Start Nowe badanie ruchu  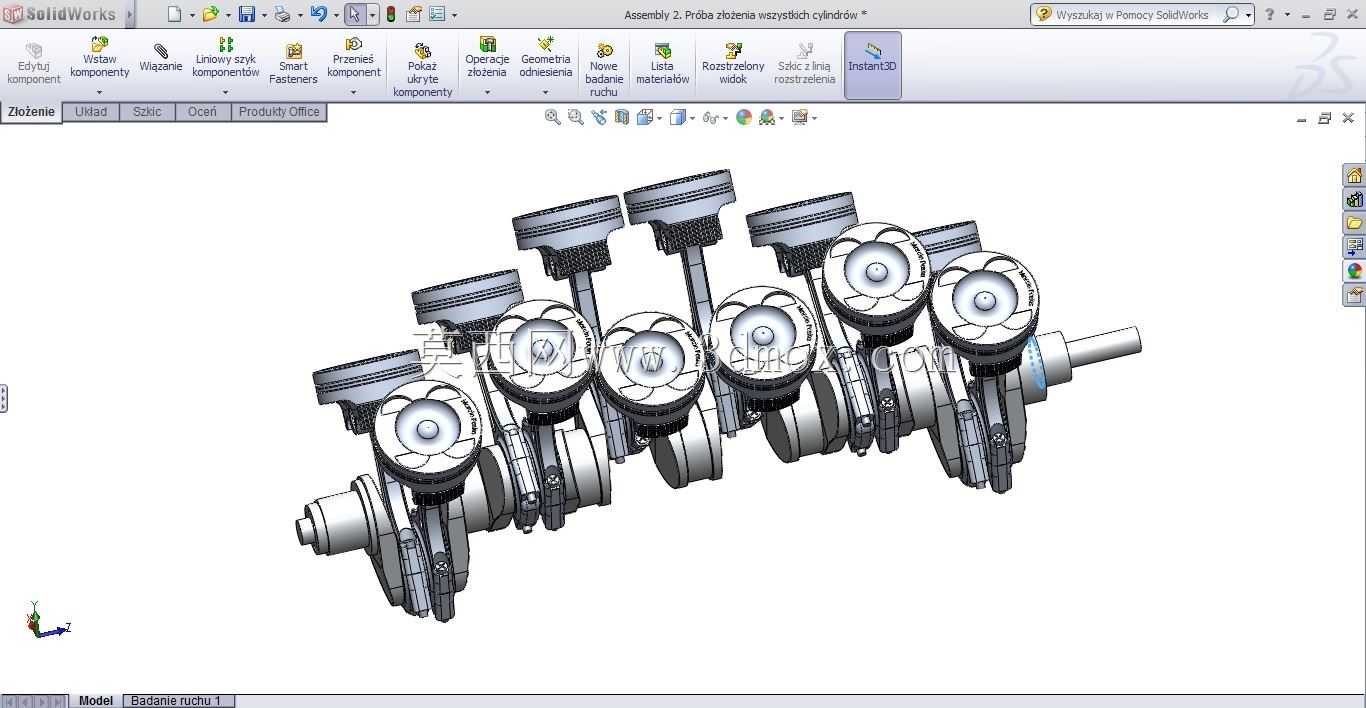coord(604,70)
